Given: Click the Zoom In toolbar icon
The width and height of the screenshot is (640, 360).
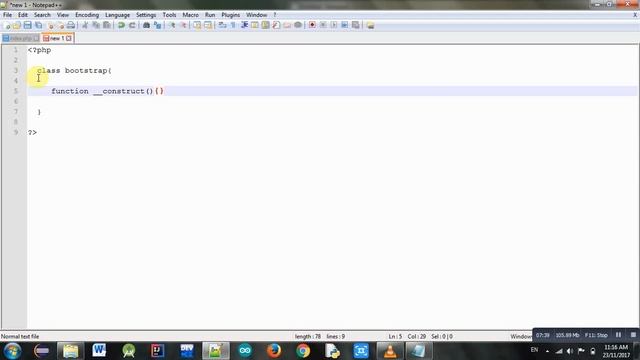Looking at the screenshot, I should tap(172, 25).
